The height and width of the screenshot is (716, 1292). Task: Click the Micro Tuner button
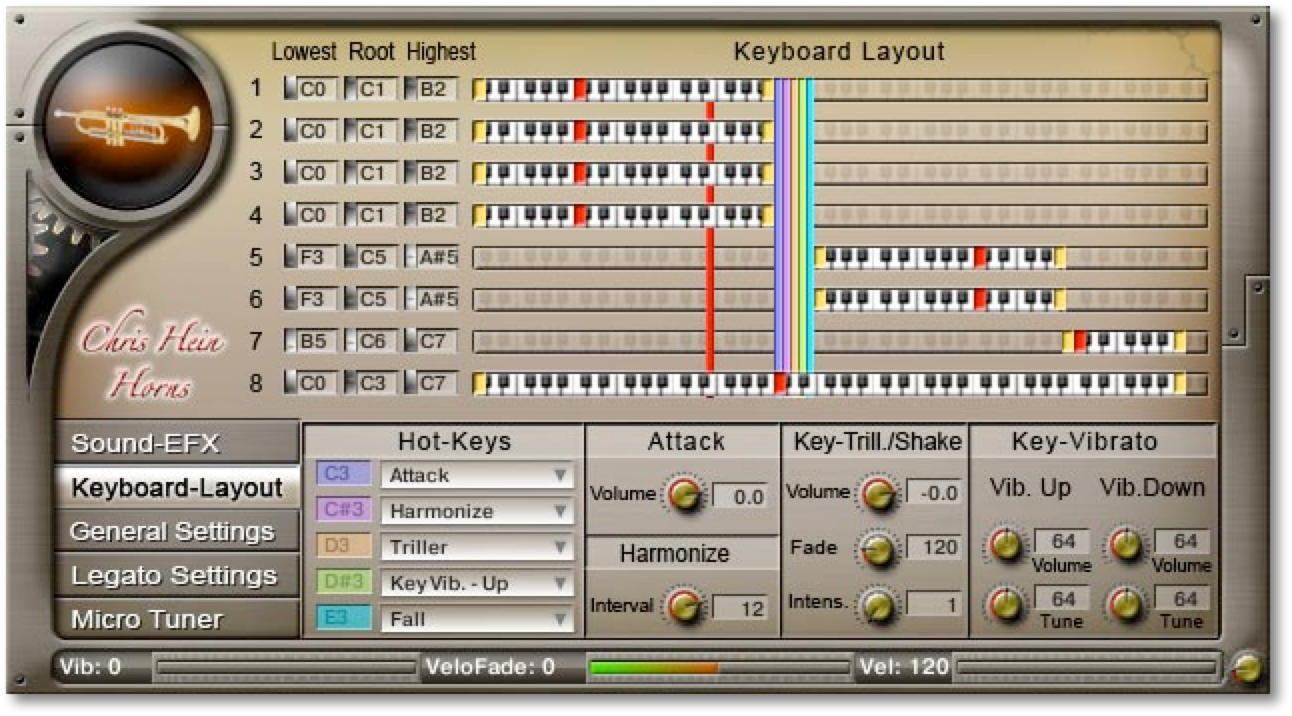[x=176, y=619]
